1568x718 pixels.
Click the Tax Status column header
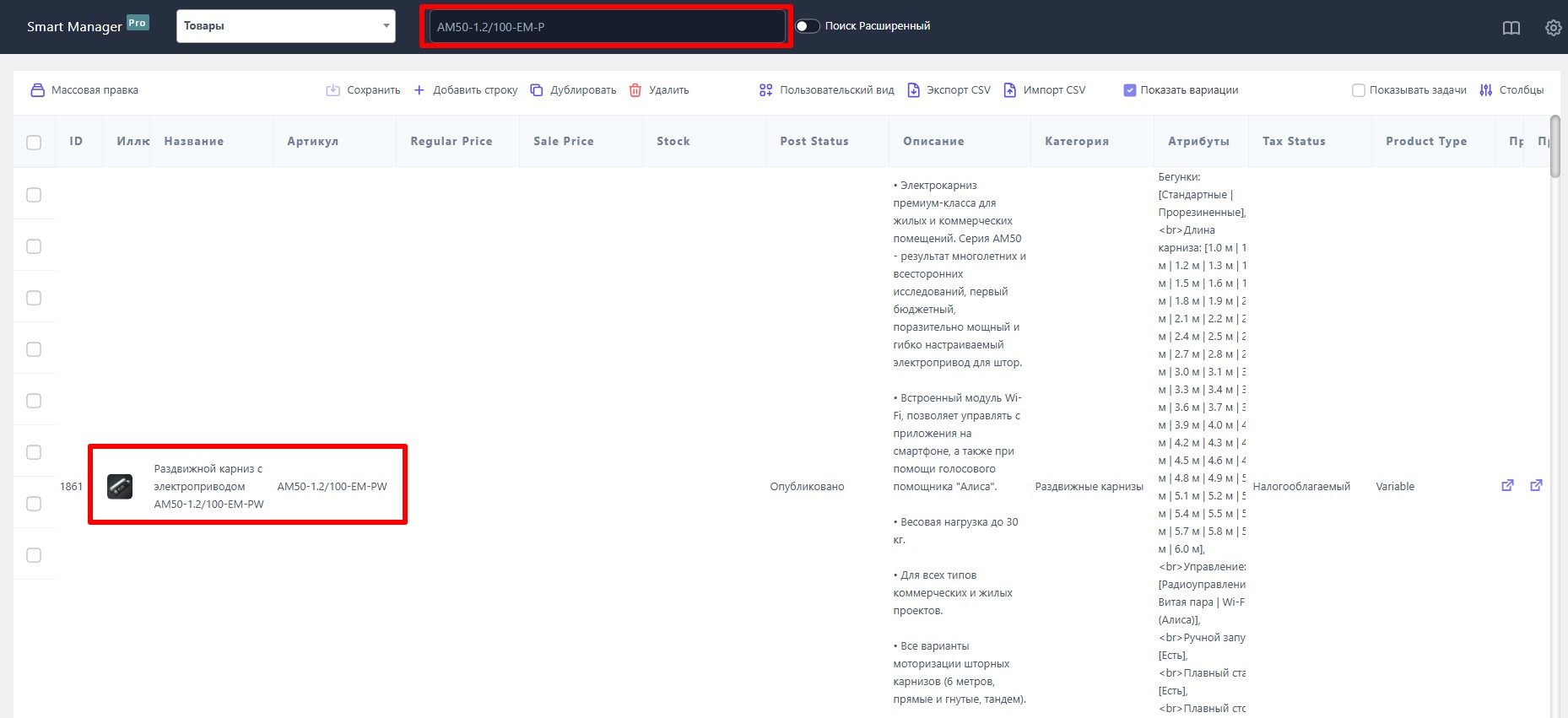tap(1294, 141)
